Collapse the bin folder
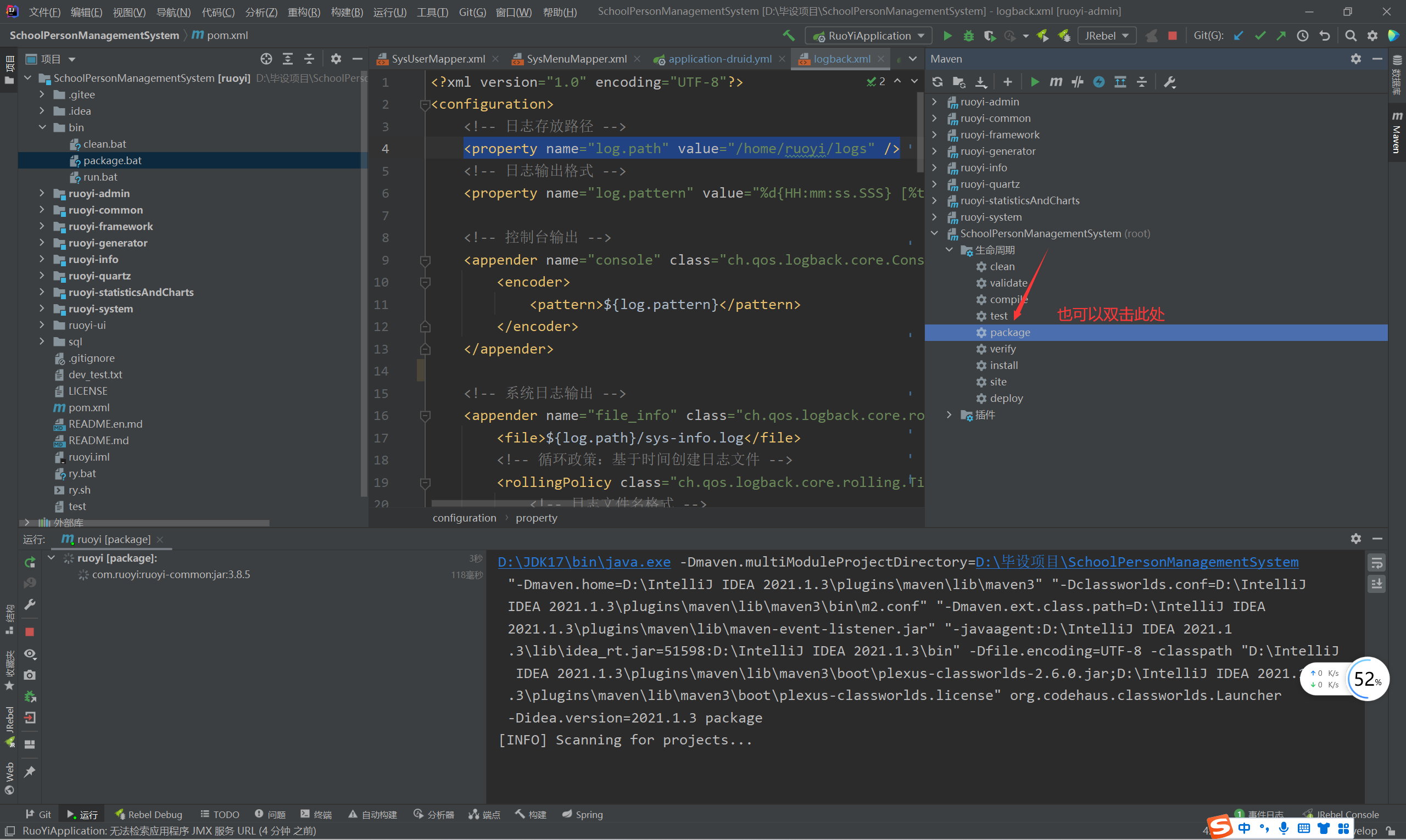Image resolution: width=1406 pixels, height=840 pixels. click(x=42, y=127)
